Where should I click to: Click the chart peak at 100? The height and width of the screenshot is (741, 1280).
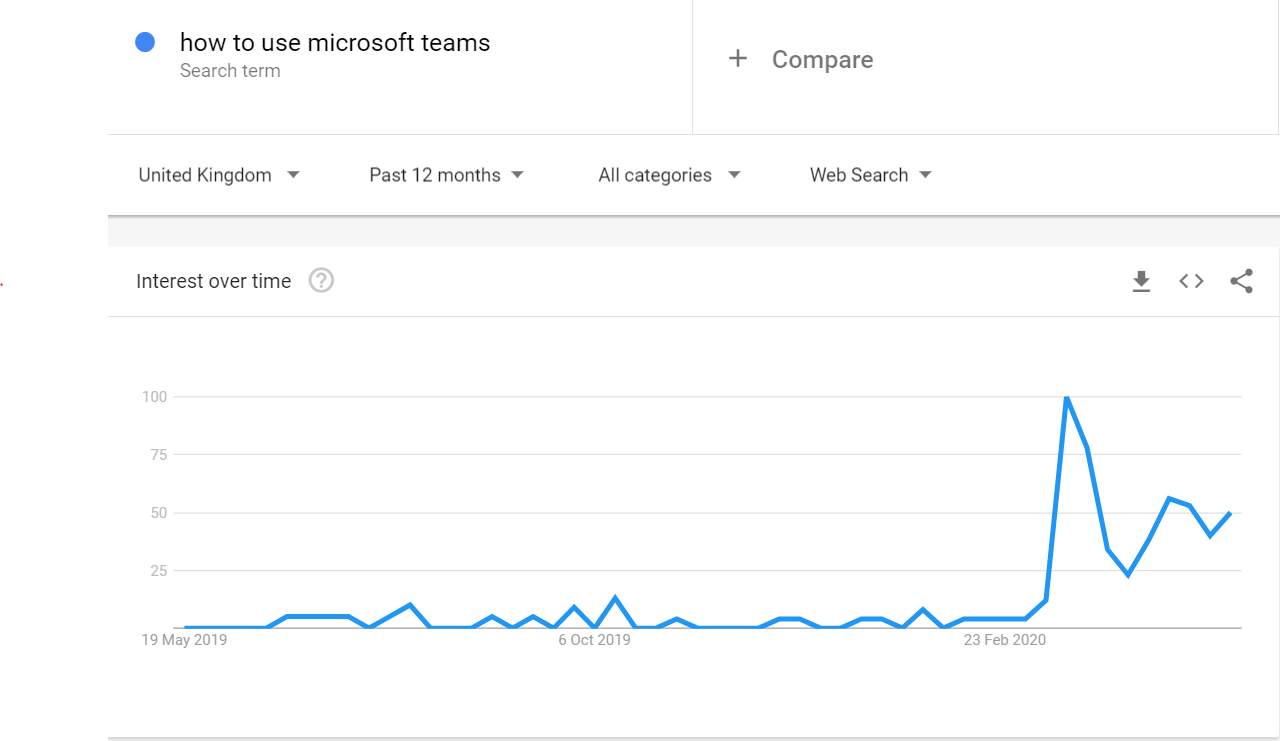tap(1067, 398)
